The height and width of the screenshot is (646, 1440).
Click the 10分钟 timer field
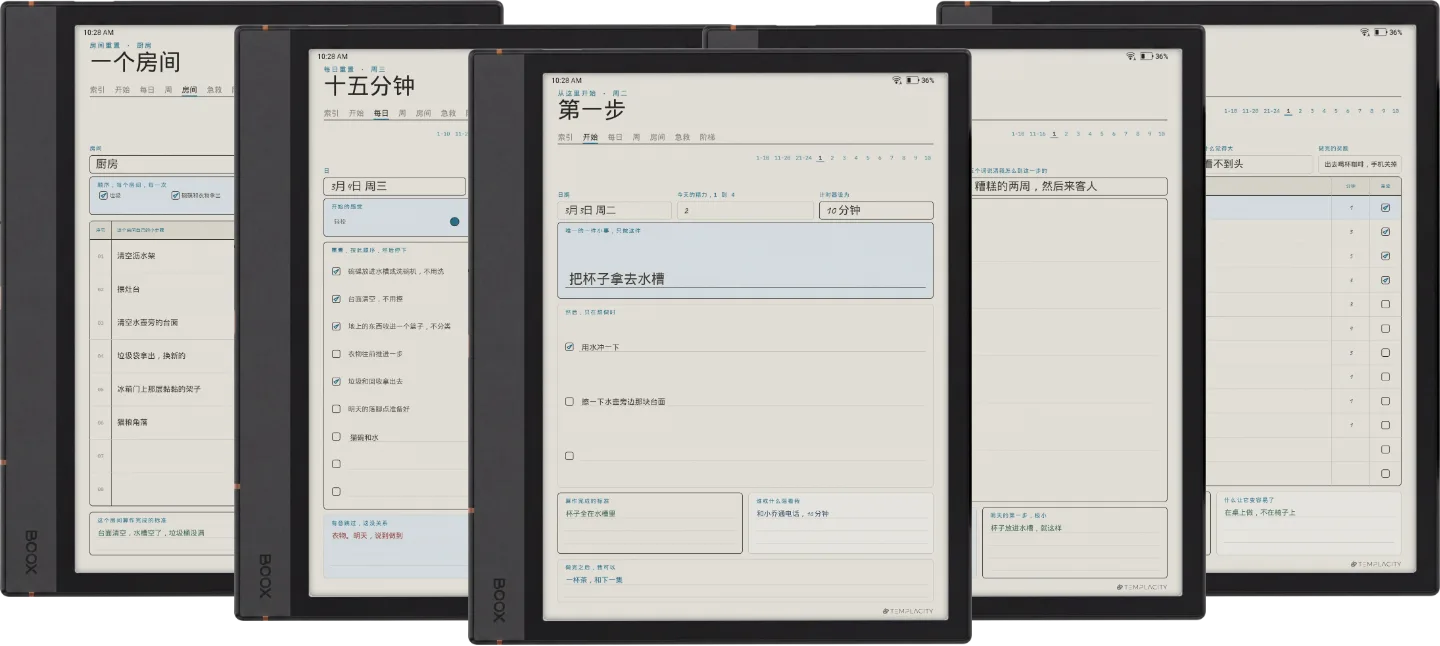[876, 211]
